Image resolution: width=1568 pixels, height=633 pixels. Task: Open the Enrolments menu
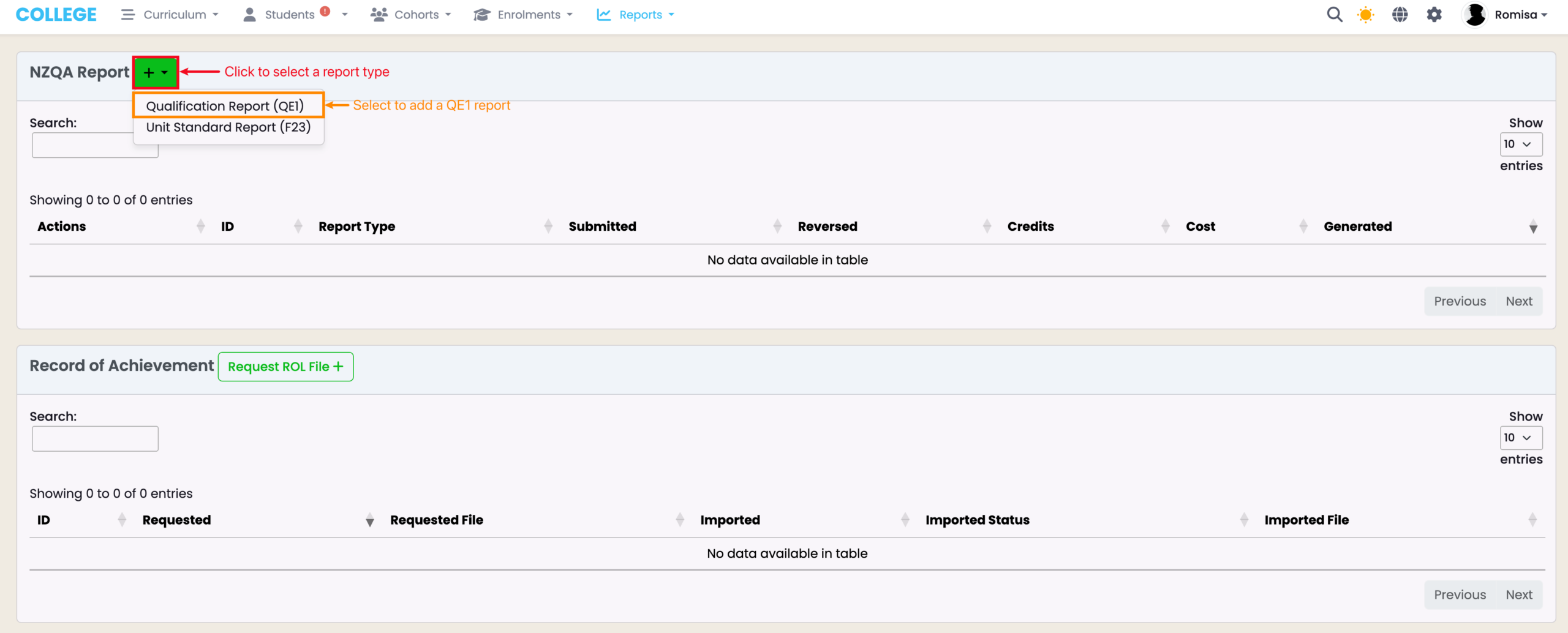pyautogui.click(x=523, y=15)
